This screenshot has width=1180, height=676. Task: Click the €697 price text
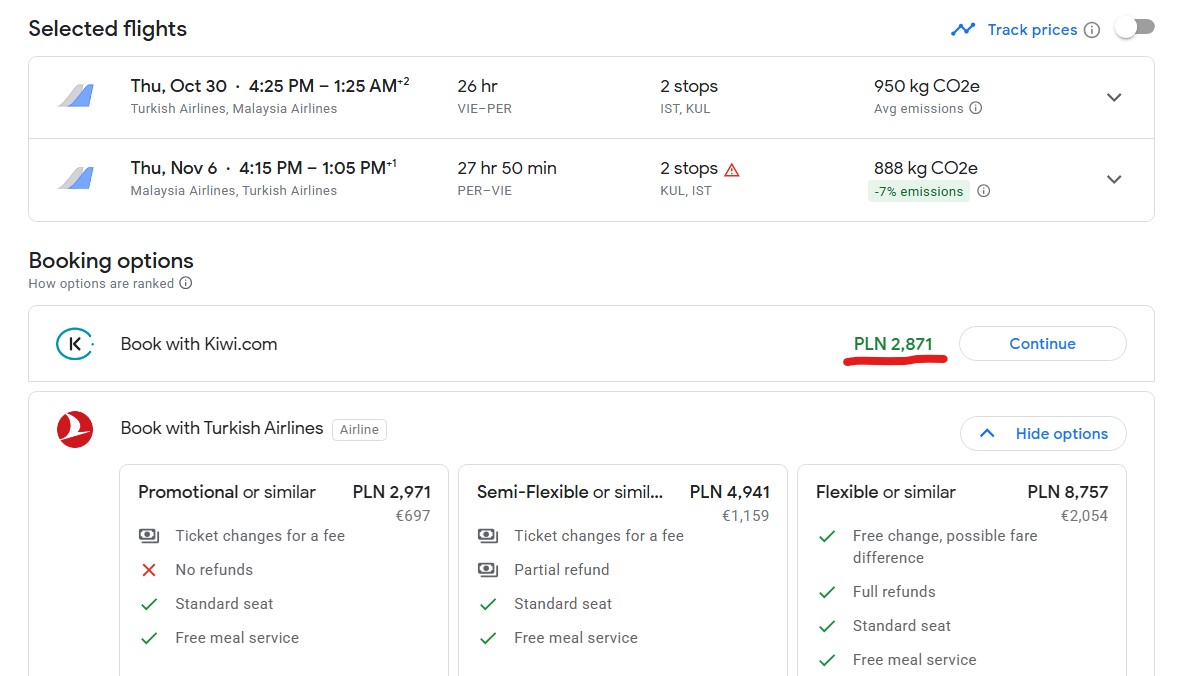coord(412,516)
